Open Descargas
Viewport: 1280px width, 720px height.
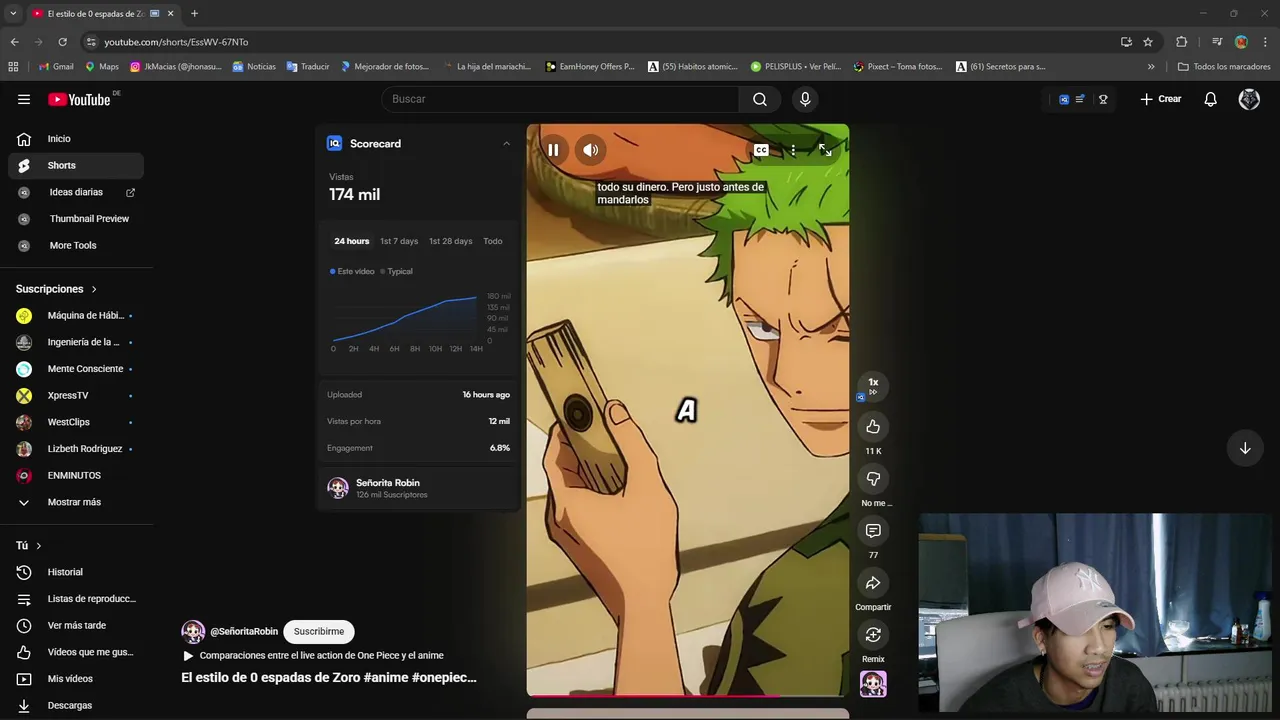76,705
